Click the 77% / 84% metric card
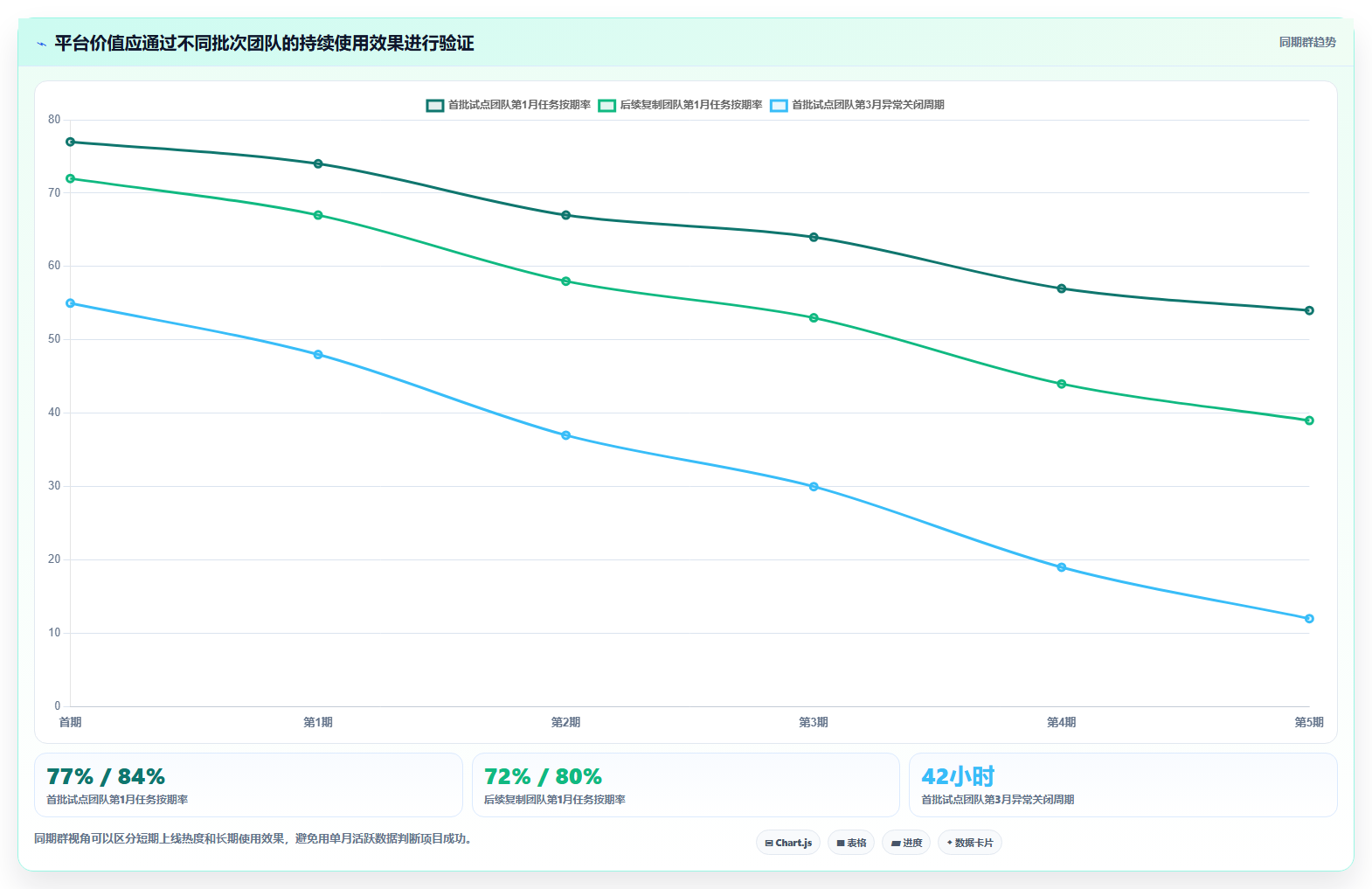The width and height of the screenshot is (1372, 889). 248,785
